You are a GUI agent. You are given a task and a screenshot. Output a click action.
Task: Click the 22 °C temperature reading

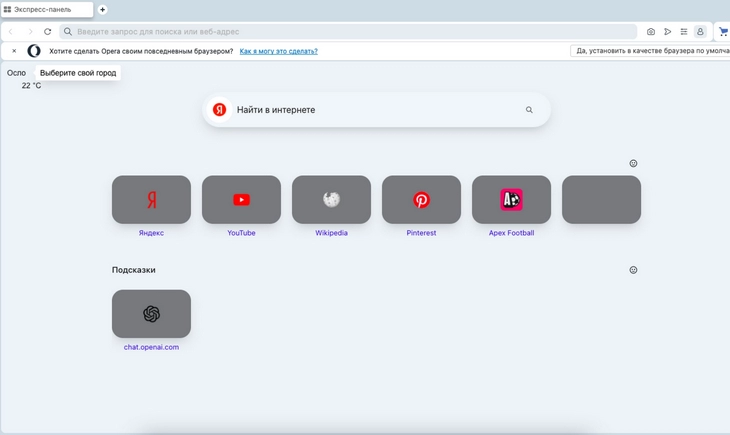coord(31,86)
